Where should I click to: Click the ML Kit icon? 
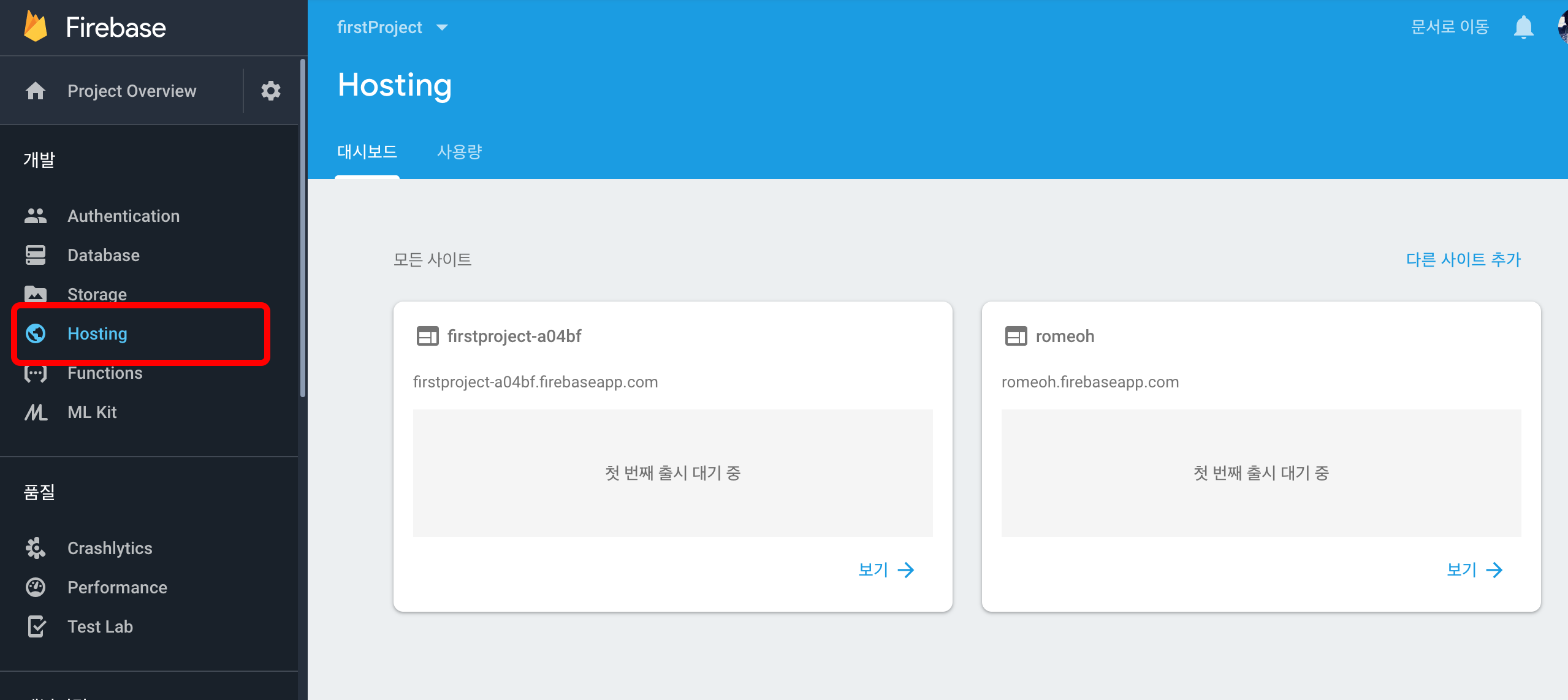(36, 412)
